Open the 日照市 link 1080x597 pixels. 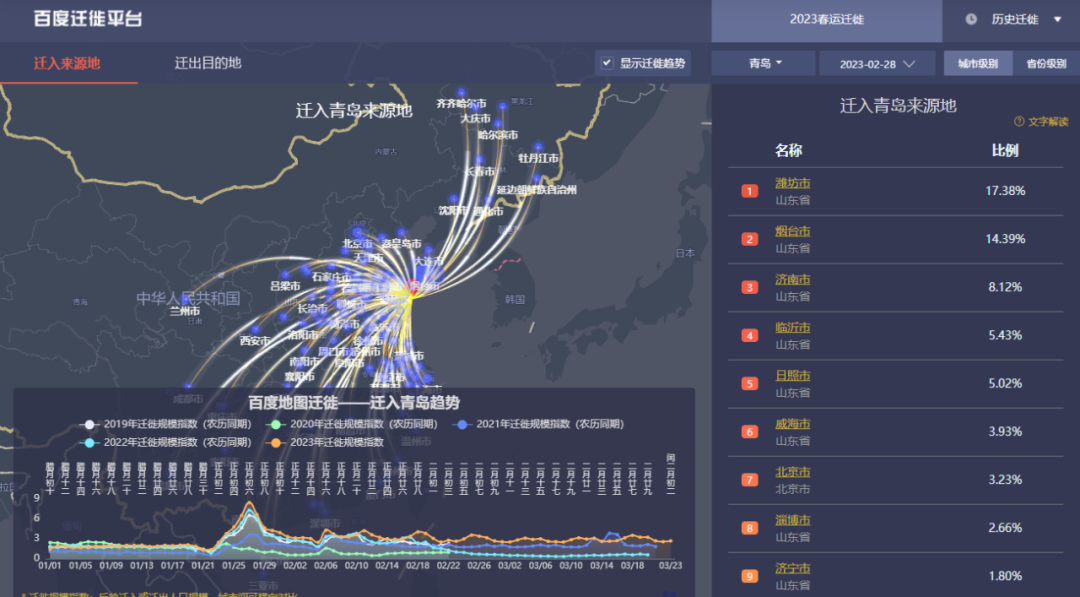pos(793,376)
